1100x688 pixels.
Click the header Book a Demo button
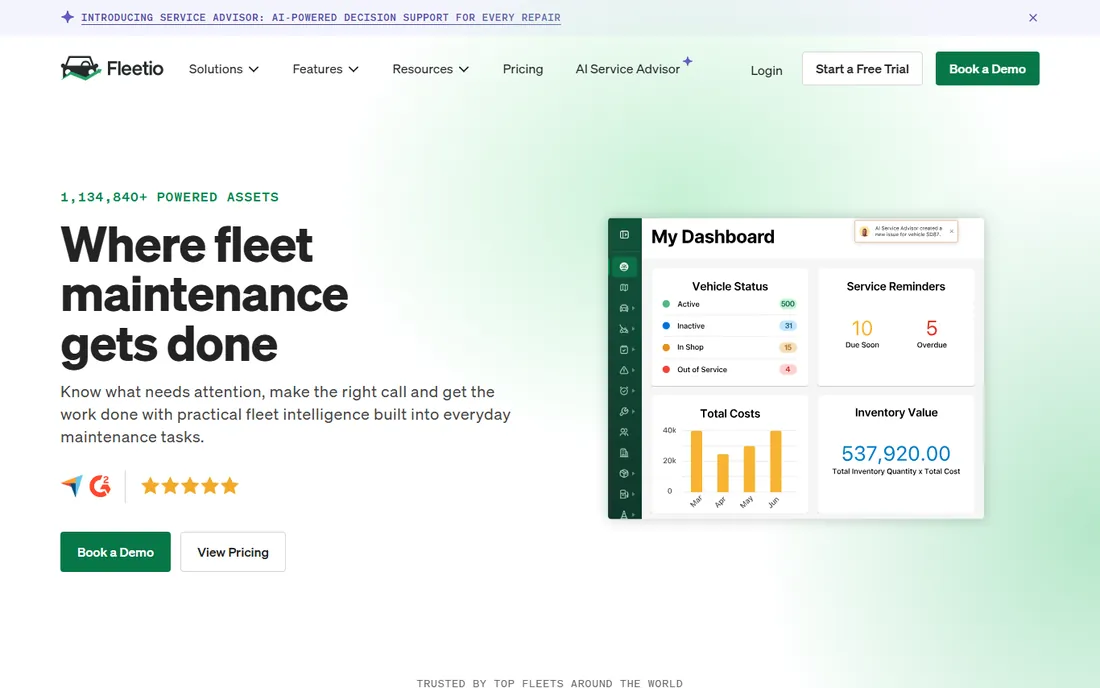[987, 69]
